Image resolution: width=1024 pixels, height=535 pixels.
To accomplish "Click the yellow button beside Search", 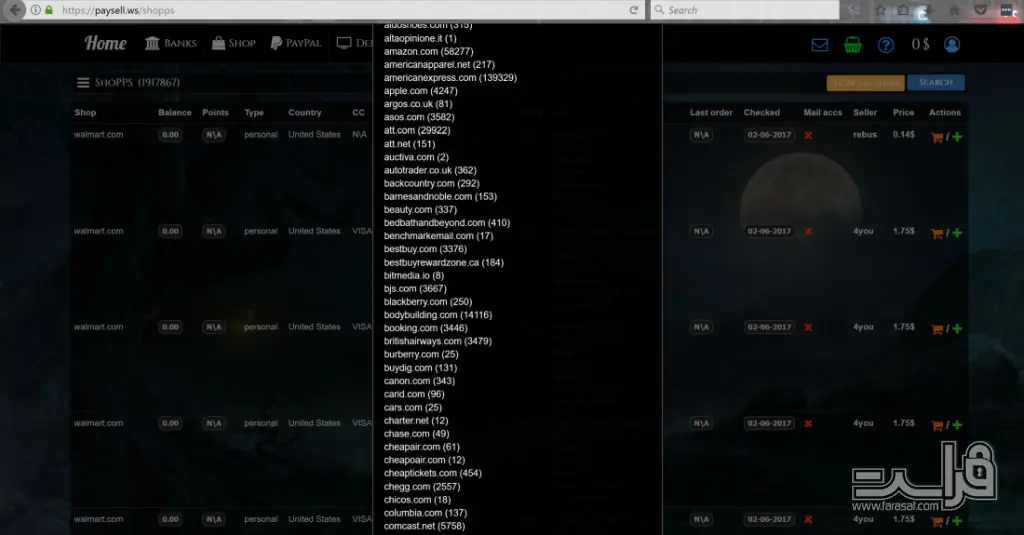I will (865, 83).
